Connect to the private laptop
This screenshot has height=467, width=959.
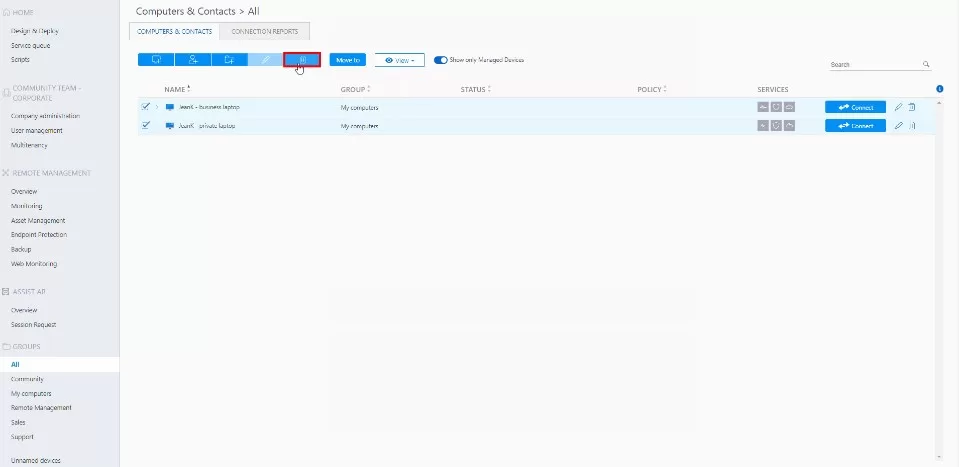pyautogui.click(x=855, y=126)
